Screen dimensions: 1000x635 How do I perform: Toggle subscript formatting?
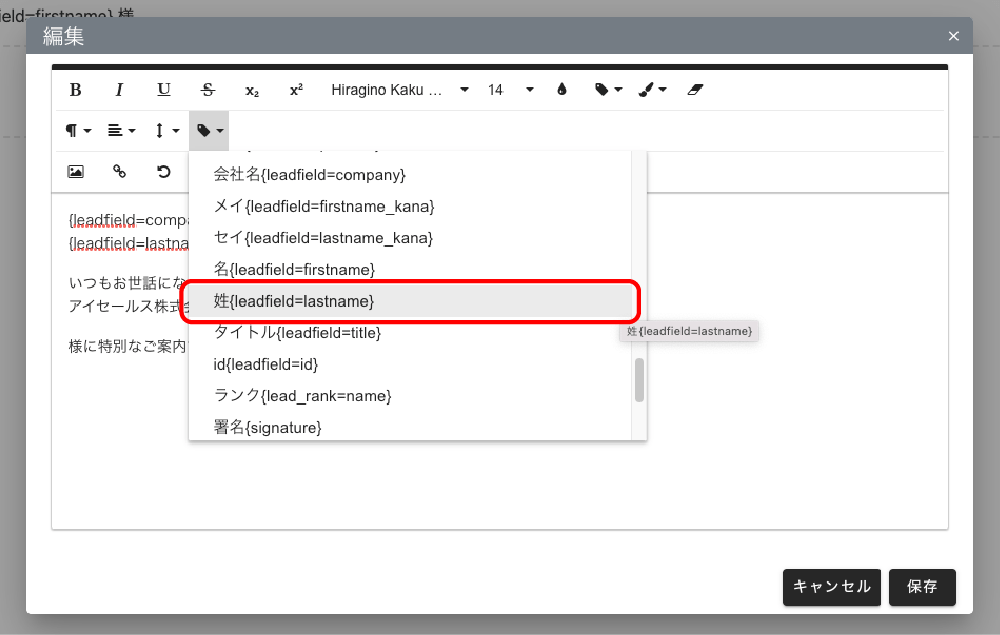click(252, 90)
